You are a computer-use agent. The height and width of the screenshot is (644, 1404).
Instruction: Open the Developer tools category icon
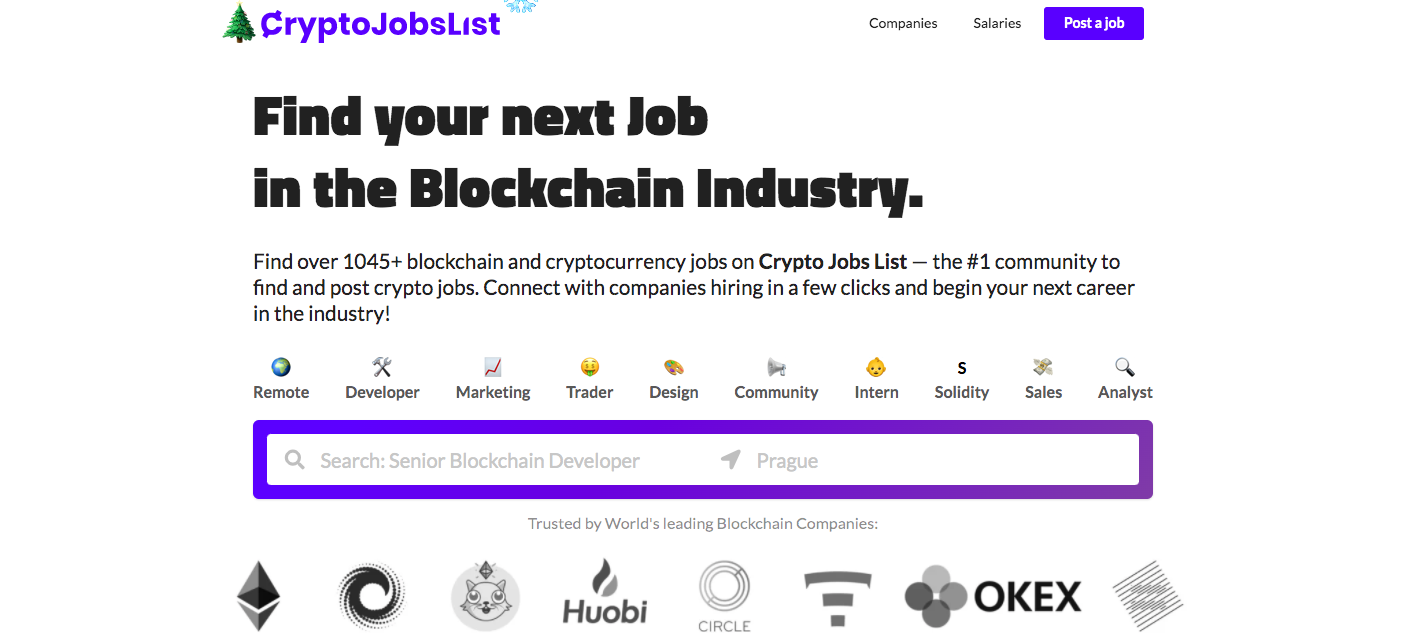(382, 367)
